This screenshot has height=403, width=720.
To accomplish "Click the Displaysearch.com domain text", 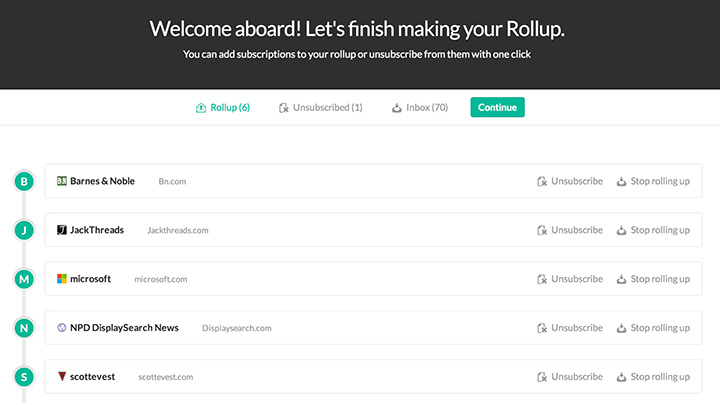I will (x=236, y=328).
